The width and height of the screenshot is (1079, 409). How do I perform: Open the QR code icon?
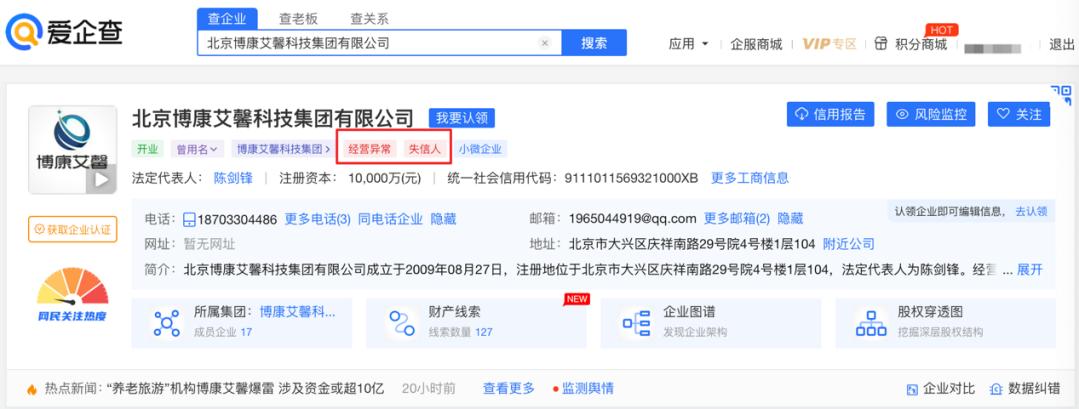[x=1061, y=95]
